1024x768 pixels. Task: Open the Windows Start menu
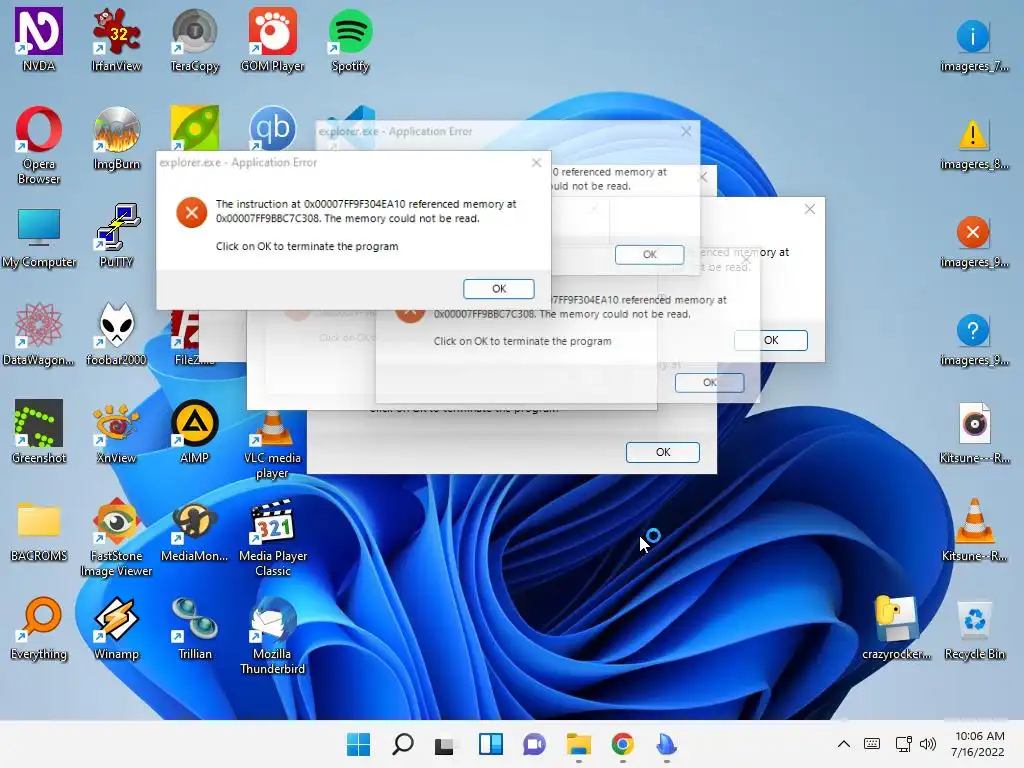coord(358,744)
